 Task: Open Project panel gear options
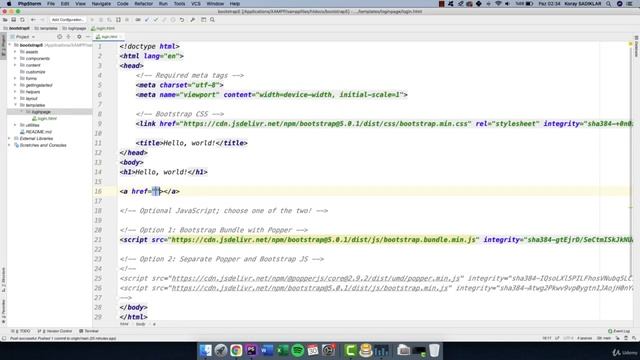click(79, 37)
